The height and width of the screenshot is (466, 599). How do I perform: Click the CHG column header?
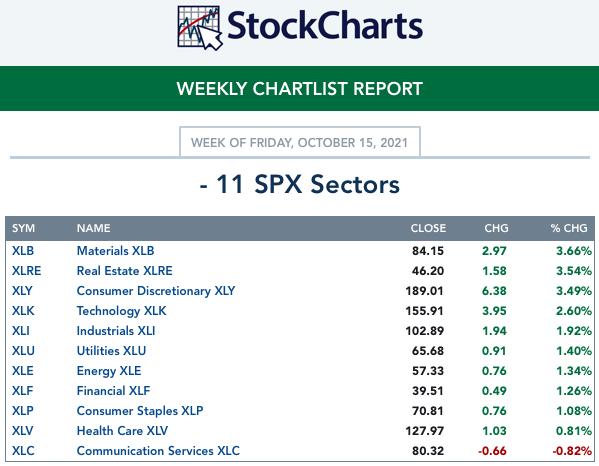coord(496,228)
